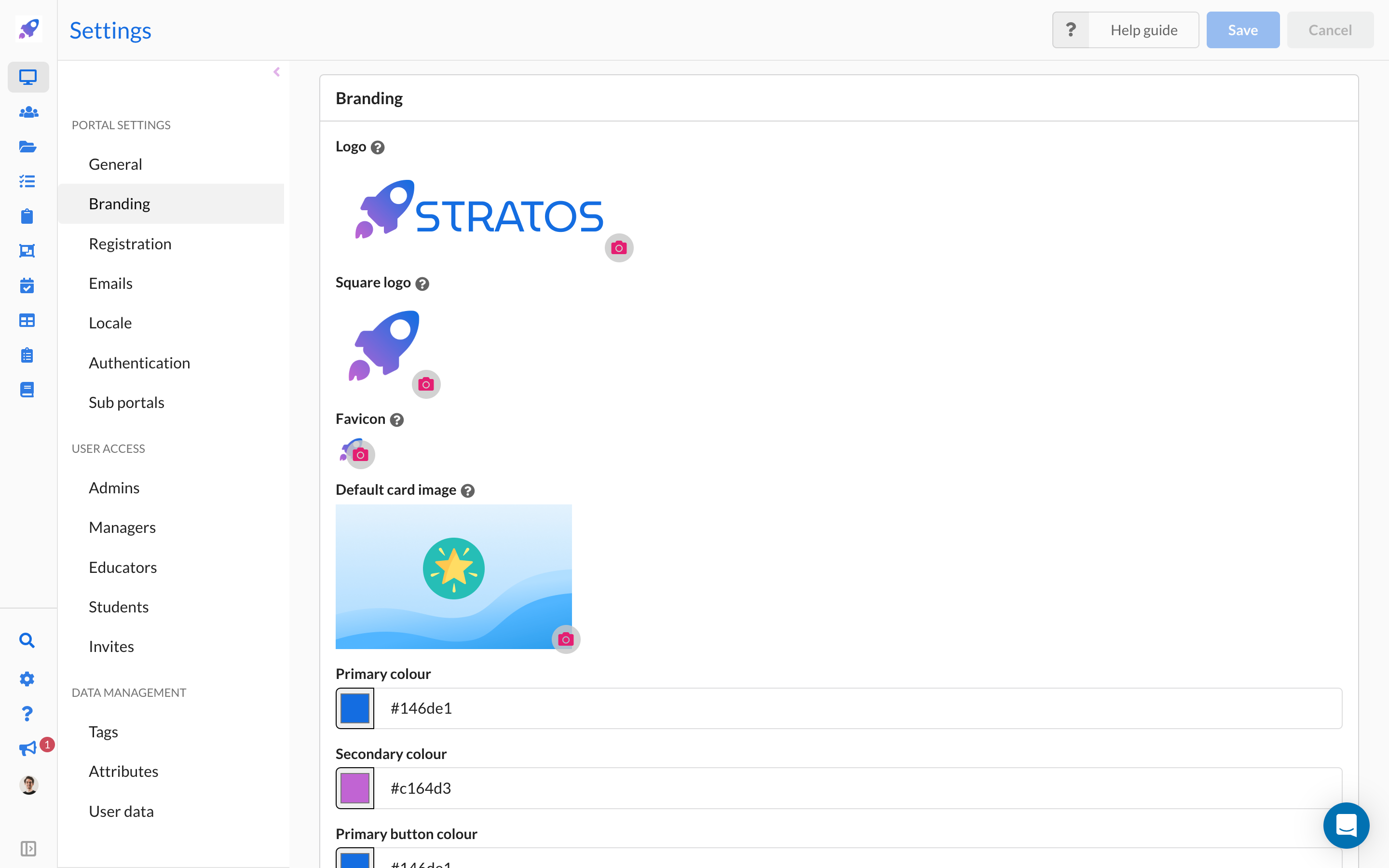Open the help tooltip beside Logo
Image resolution: width=1389 pixels, height=868 pixels.
pos(378,148)
